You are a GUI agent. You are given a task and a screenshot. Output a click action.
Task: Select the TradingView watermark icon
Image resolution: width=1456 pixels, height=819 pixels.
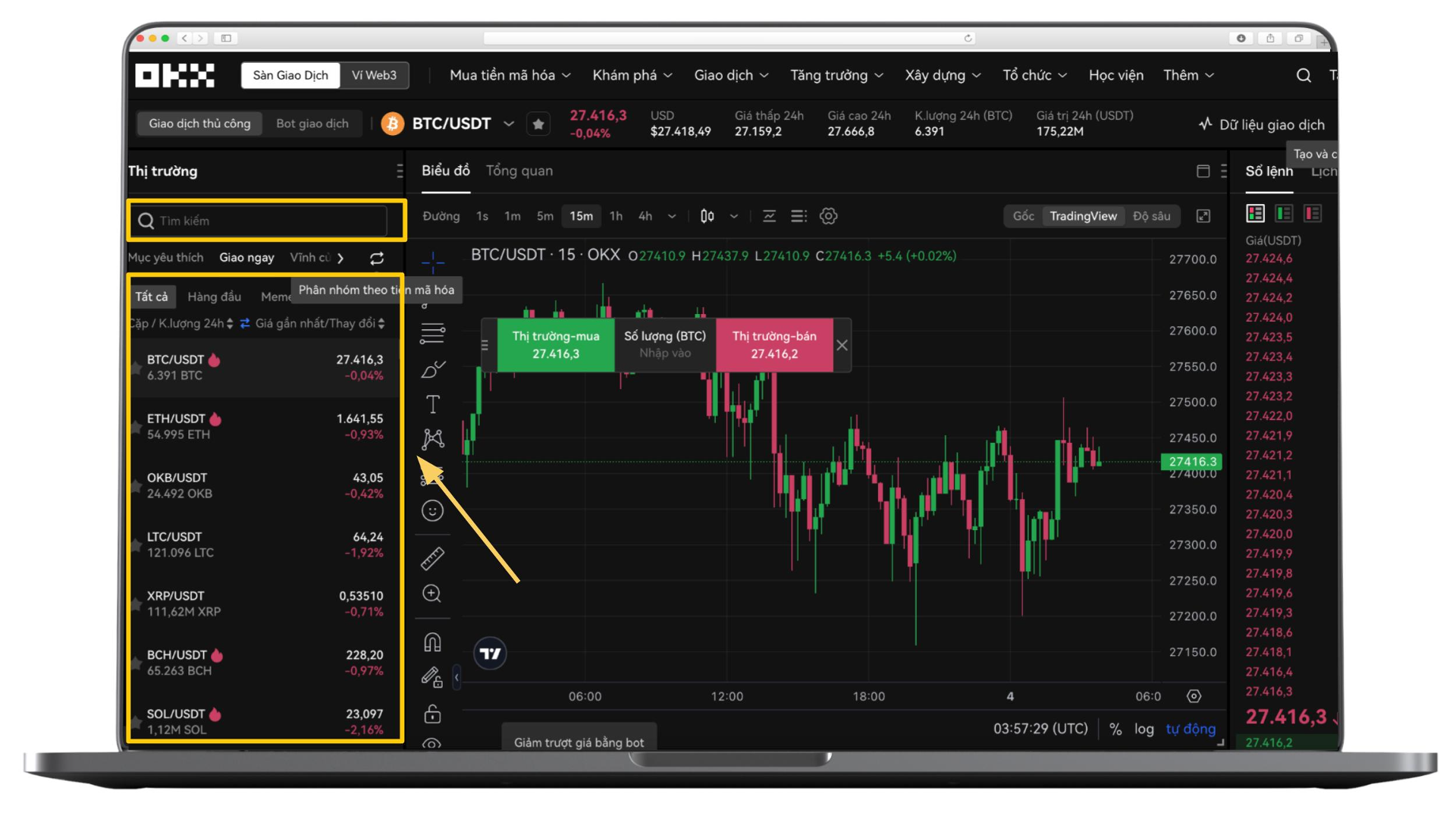coord(490,653)
